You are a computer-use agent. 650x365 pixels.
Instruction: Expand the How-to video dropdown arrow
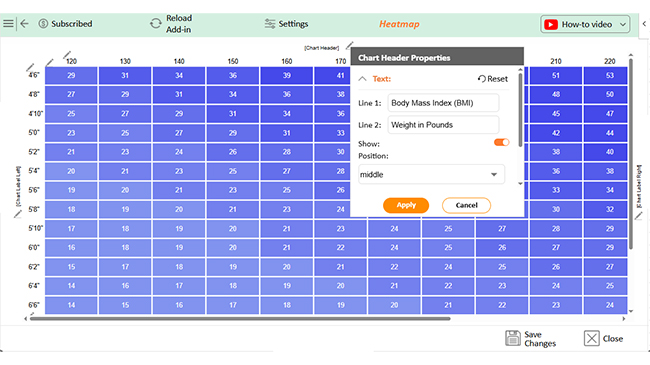point(623,24)
